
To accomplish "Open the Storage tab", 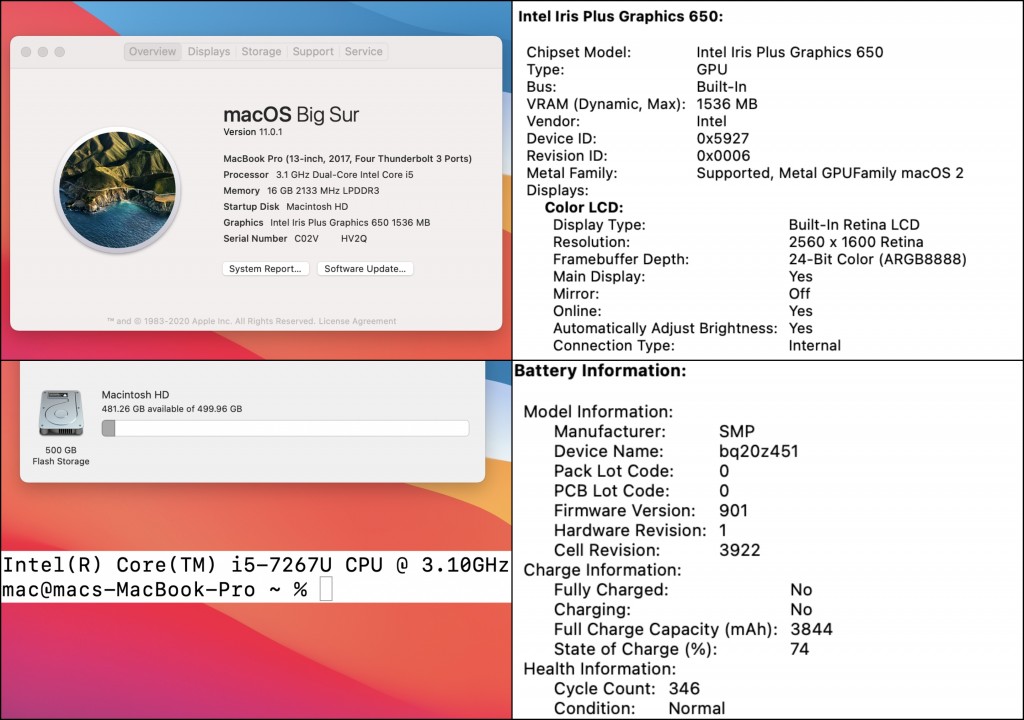I will [261, 52].
